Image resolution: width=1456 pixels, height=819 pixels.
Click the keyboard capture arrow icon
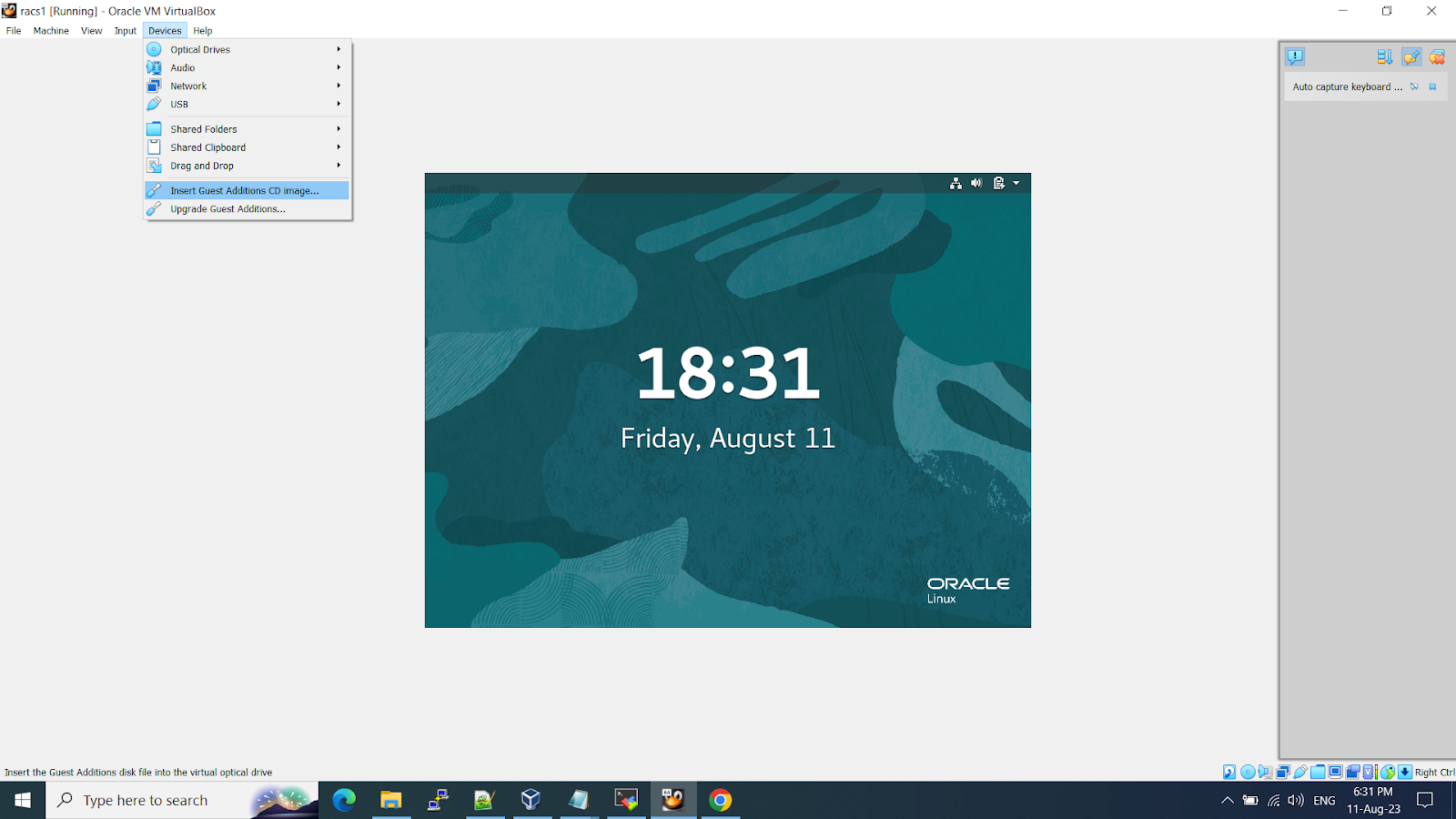coord(1405,772)
